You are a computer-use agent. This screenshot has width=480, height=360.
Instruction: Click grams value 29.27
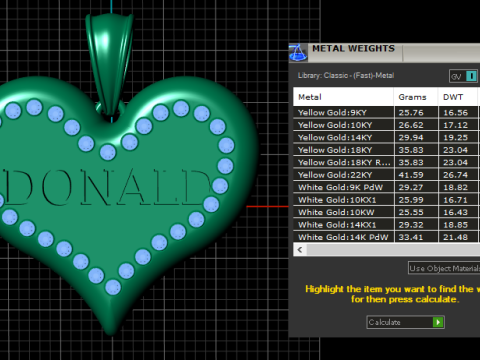coord(411,187)
